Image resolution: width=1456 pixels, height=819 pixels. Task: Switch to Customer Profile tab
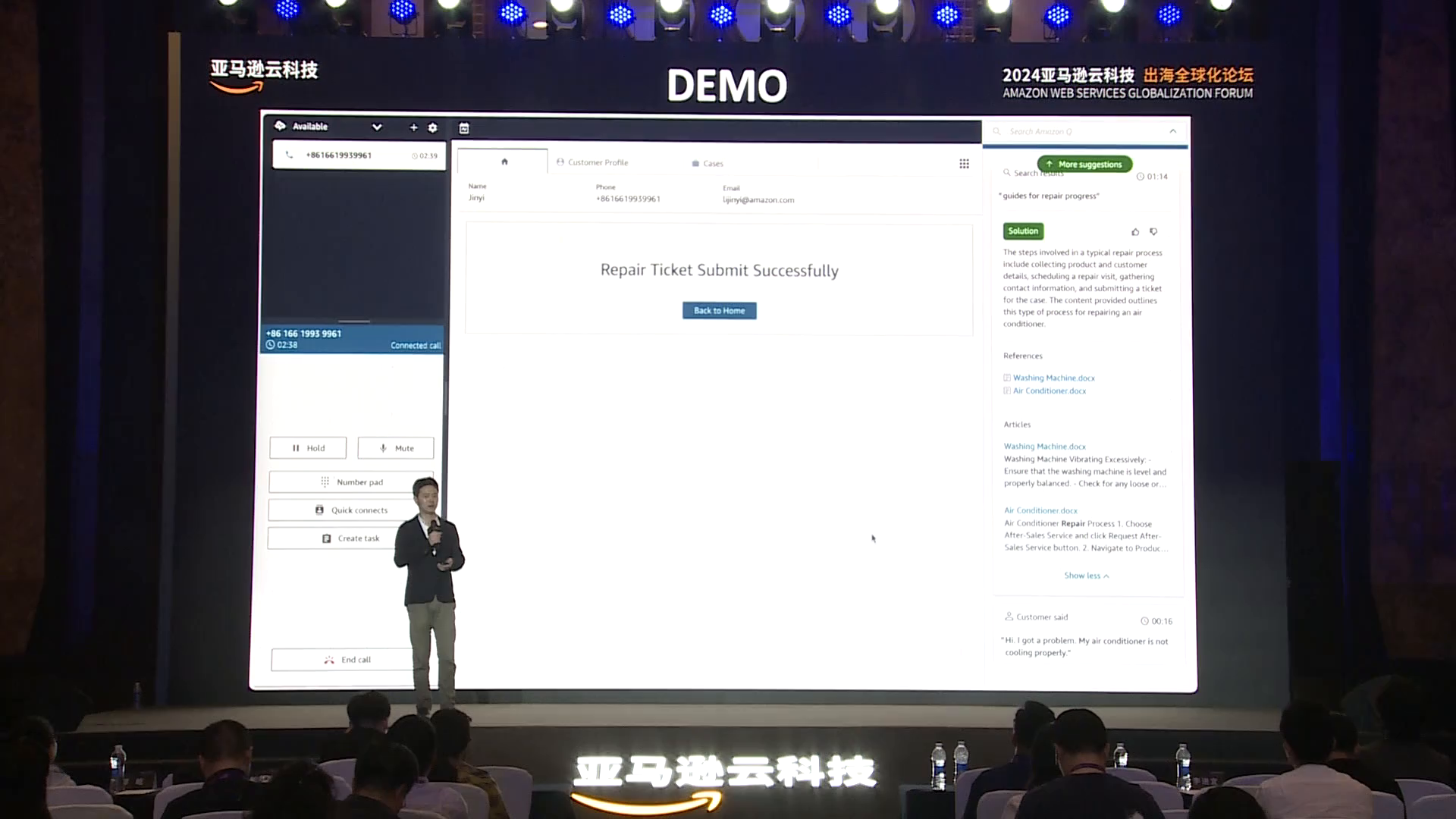592,162
